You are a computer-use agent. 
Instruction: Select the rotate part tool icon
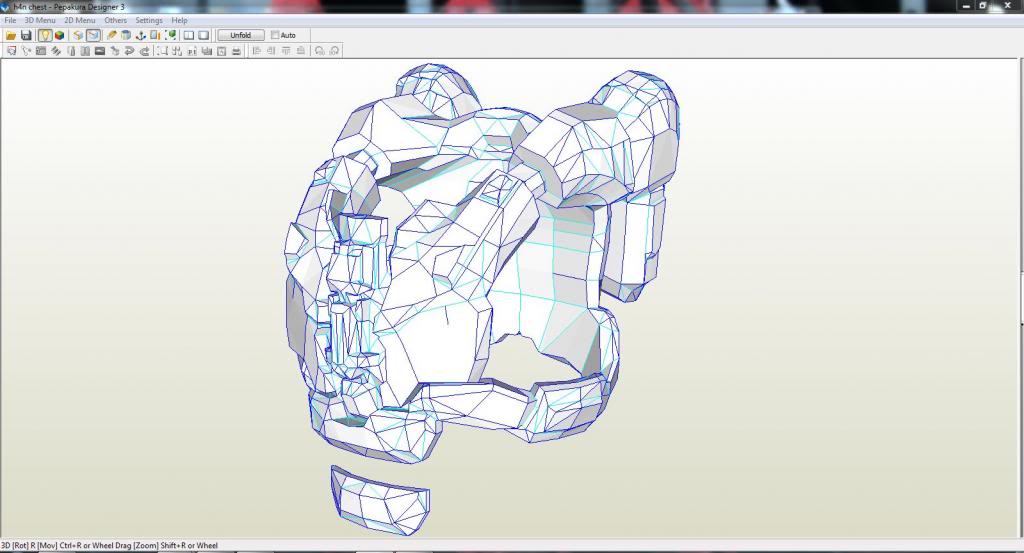pos(26,51)
